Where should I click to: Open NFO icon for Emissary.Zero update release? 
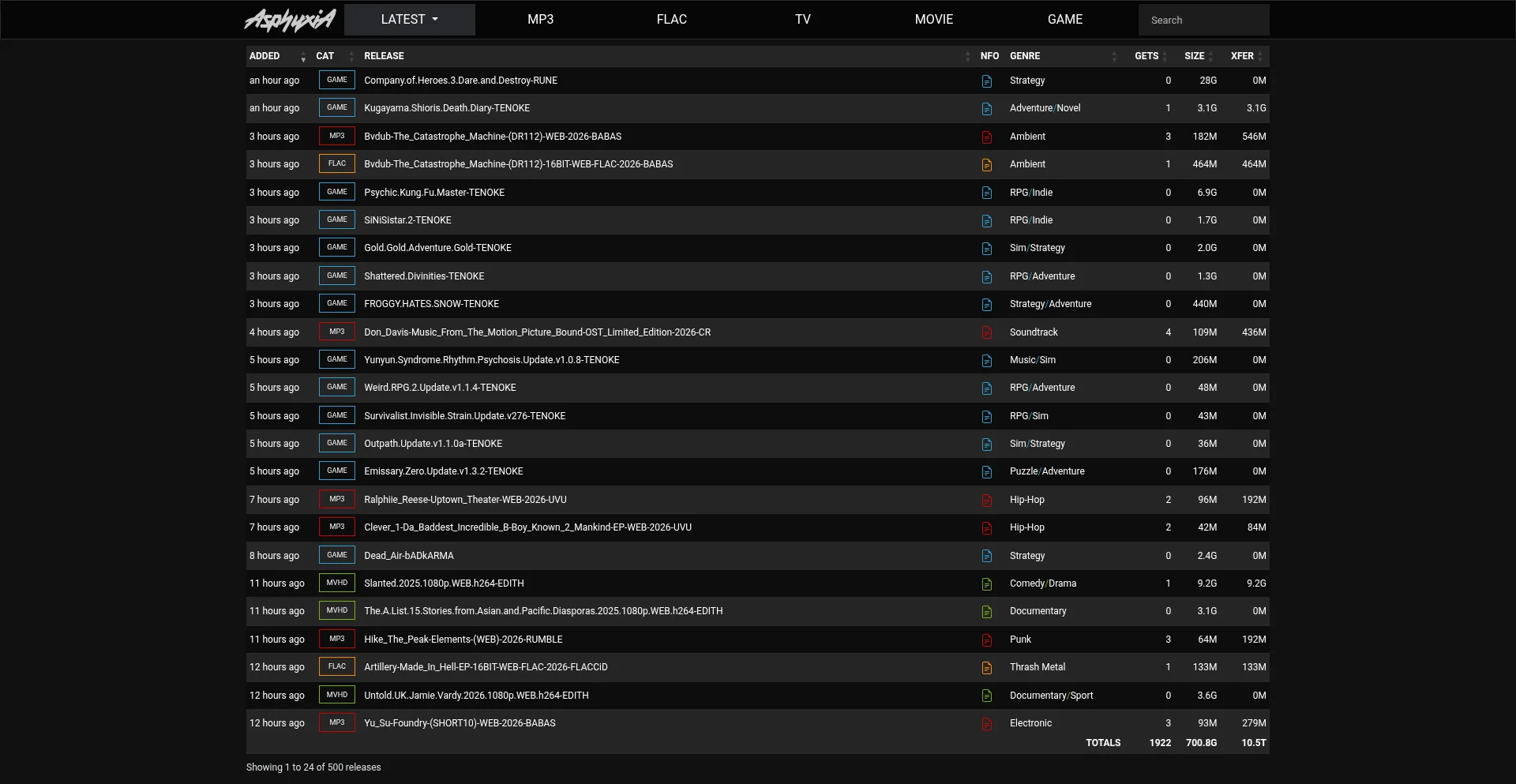pyautogui.click(x=986, y=472)
